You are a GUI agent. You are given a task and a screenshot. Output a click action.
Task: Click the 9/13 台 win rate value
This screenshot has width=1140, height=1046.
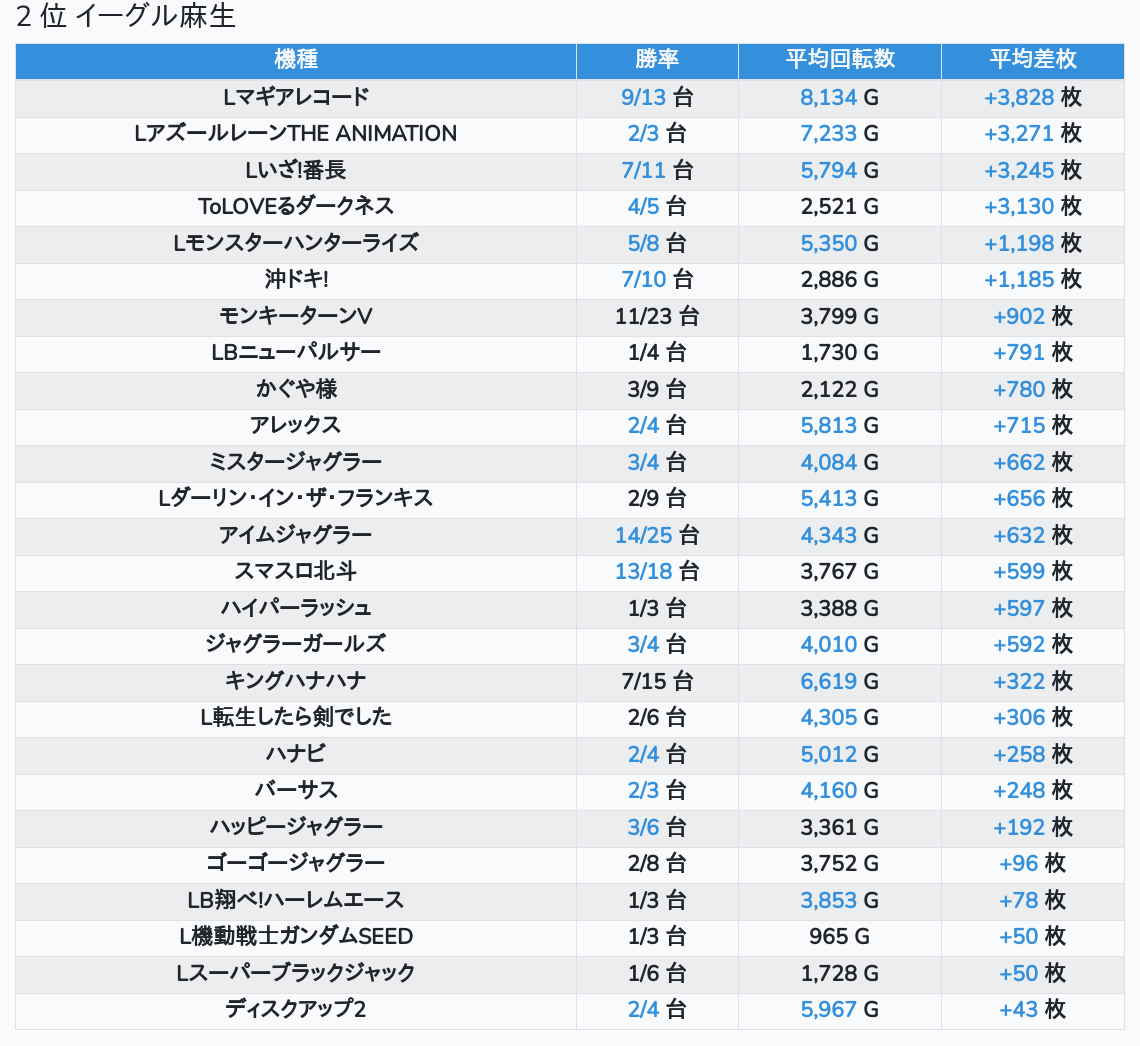(x=657, y=97)
